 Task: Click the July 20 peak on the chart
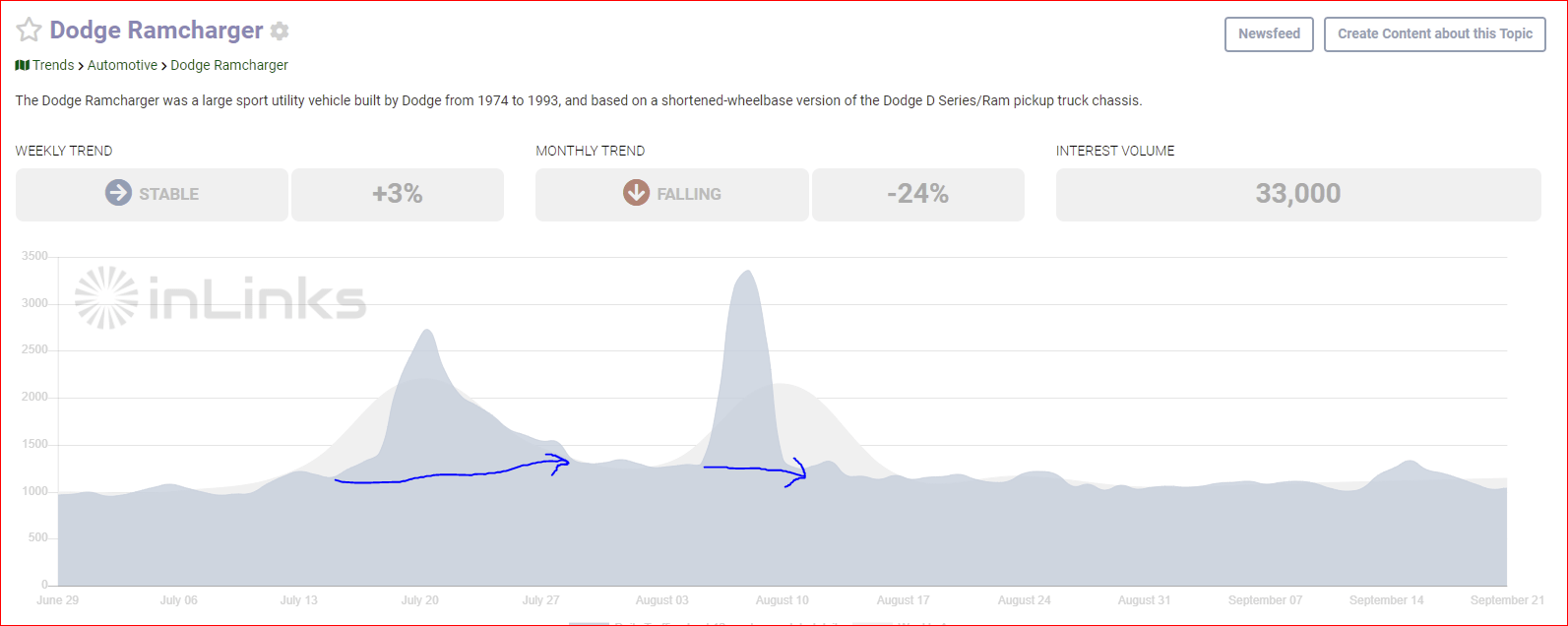point(426,332)
